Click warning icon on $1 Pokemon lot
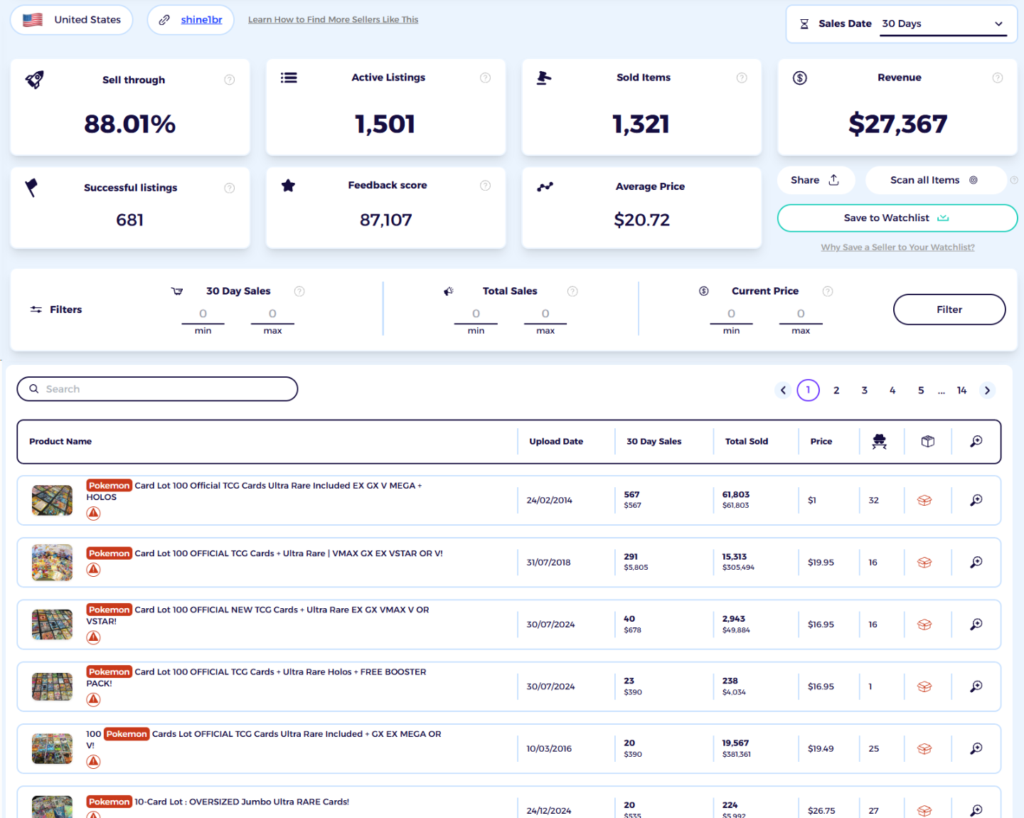 93,513
